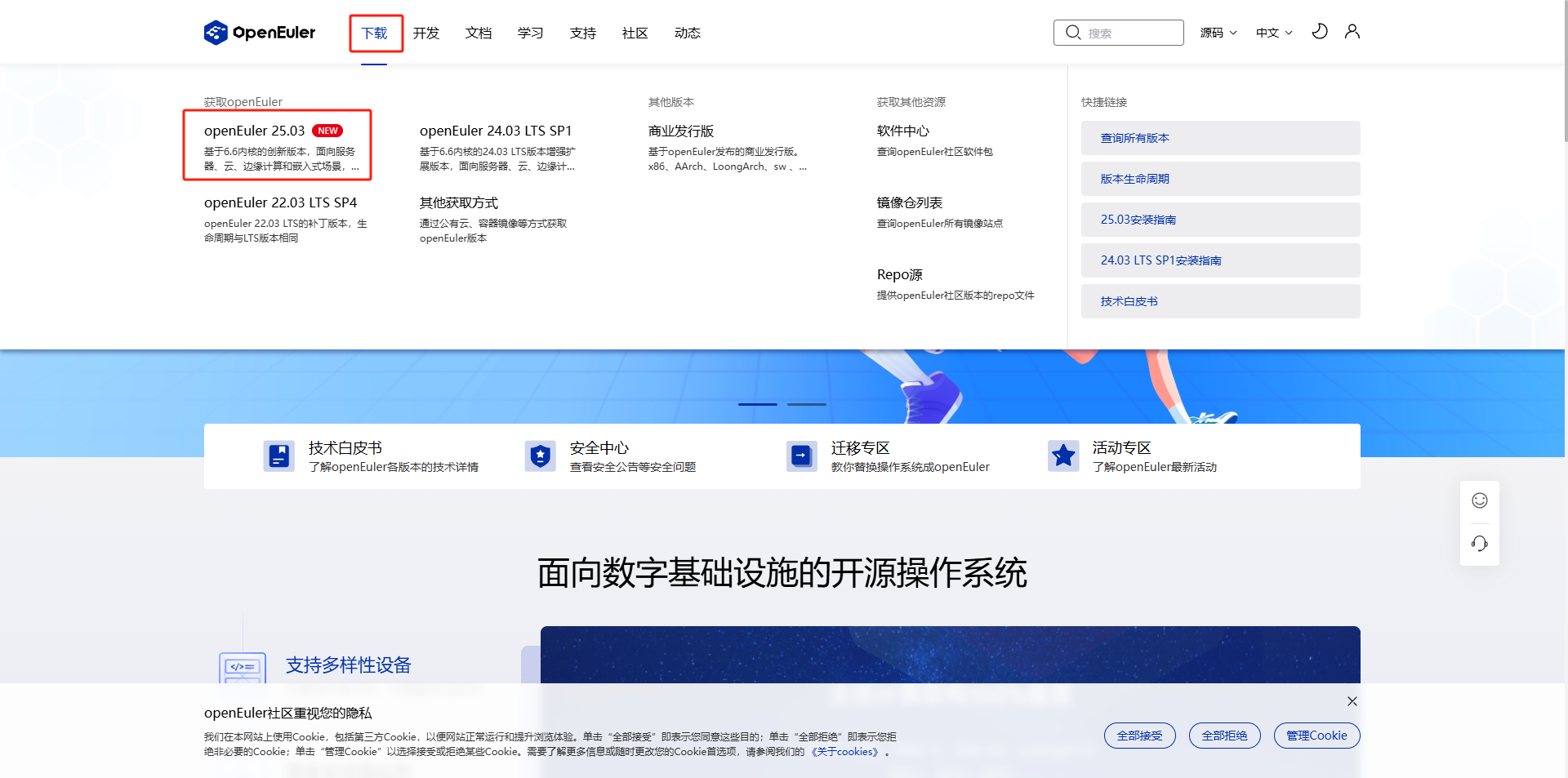Screen dimensions: 1568x778
Task: Click 全部拒绝 cookie button
Action: [1225, 736]
